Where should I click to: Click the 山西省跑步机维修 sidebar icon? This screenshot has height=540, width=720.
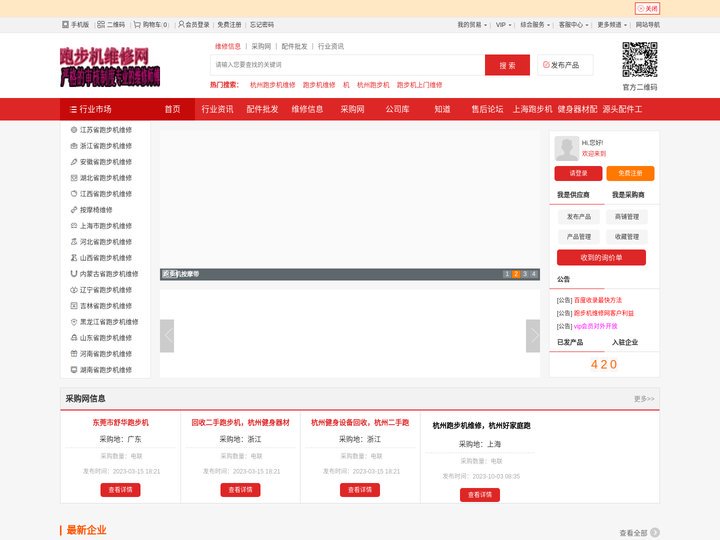click(x=73, y=258)
